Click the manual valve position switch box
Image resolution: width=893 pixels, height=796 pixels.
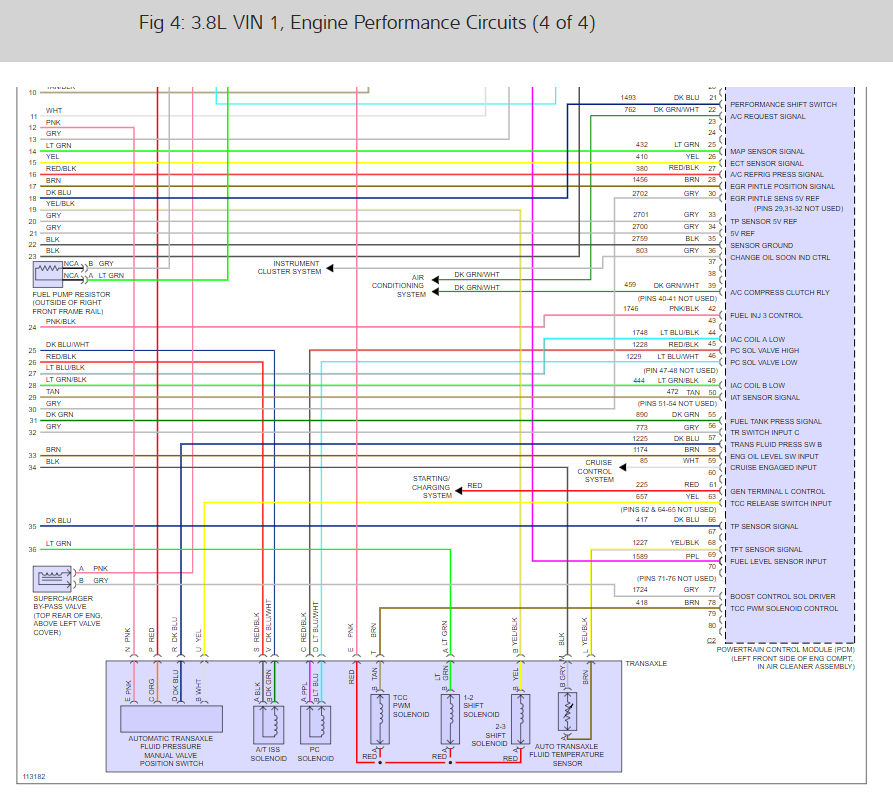[171, 719]
